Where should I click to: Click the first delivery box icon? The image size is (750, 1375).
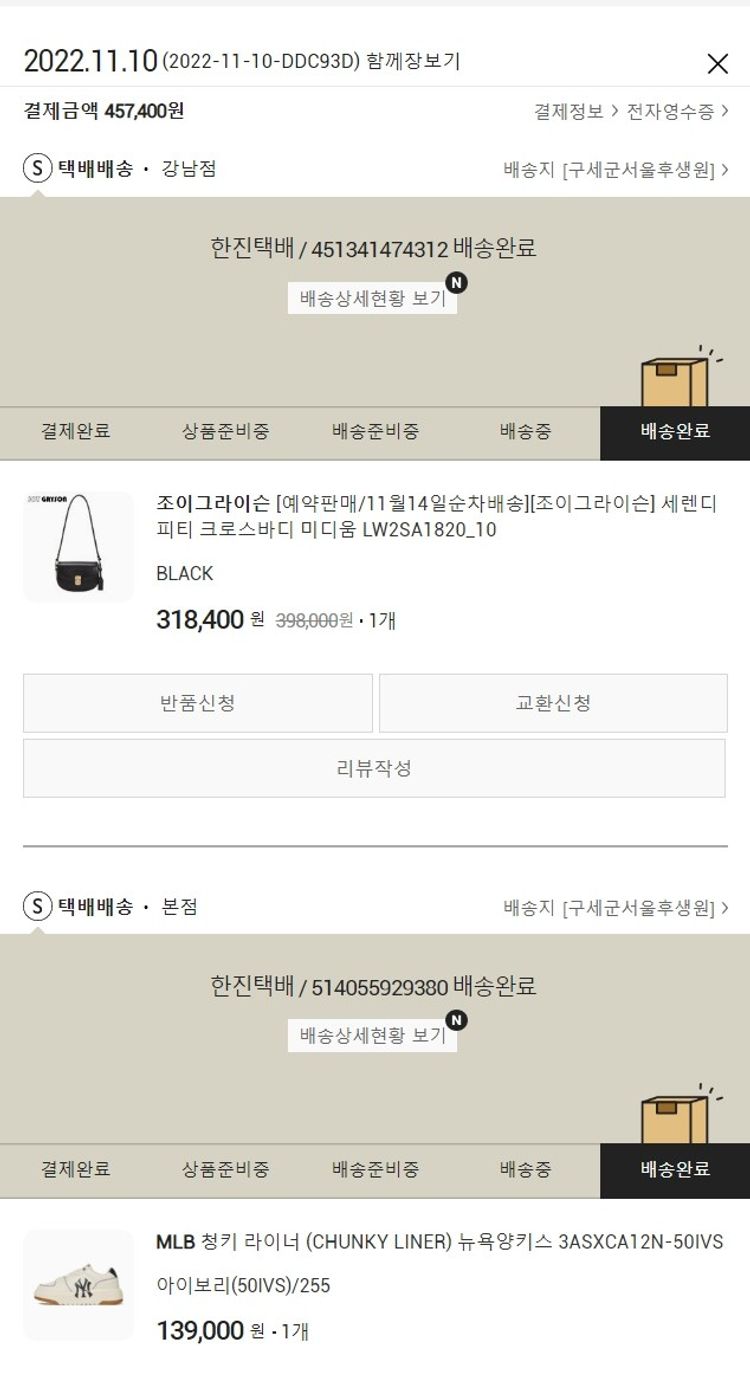coord(677,378)
